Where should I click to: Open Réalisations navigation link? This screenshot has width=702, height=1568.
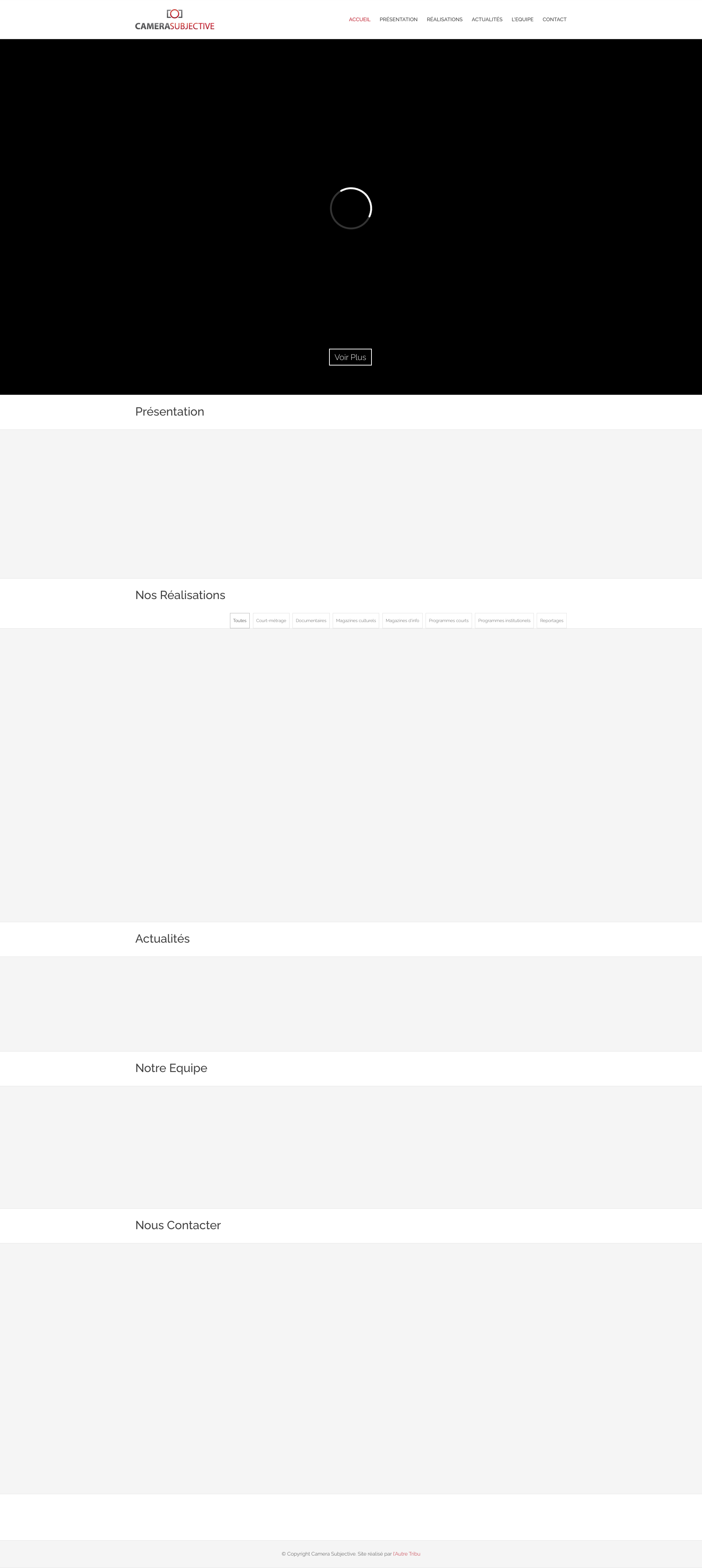click(x=445, y=19)
